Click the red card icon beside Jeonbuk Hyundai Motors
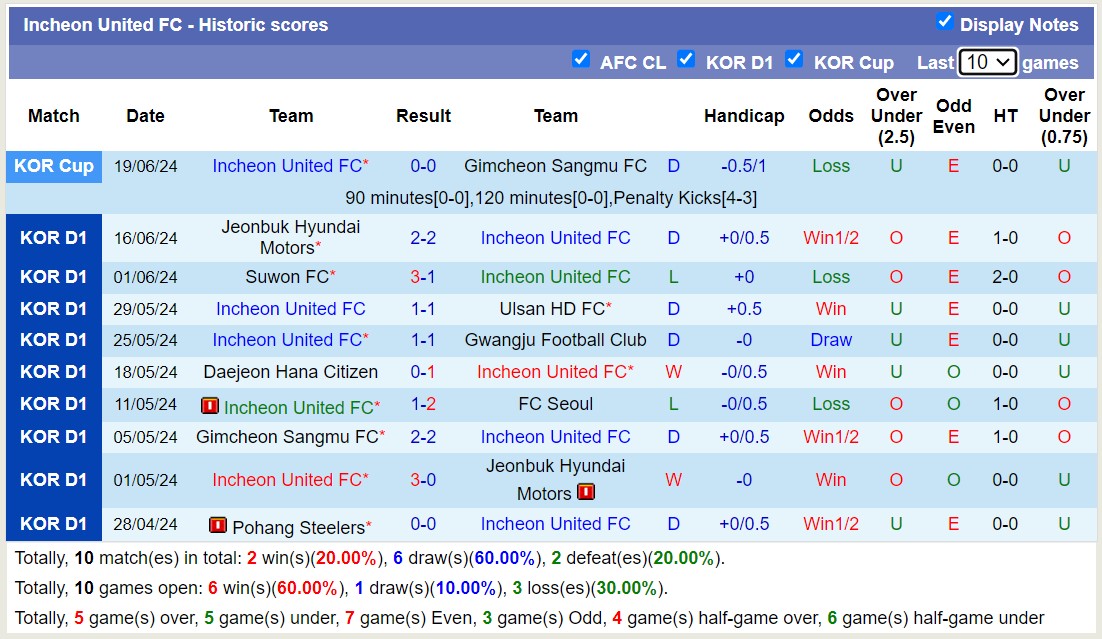This screenshot has height=639, width=1102. (585, 492)
